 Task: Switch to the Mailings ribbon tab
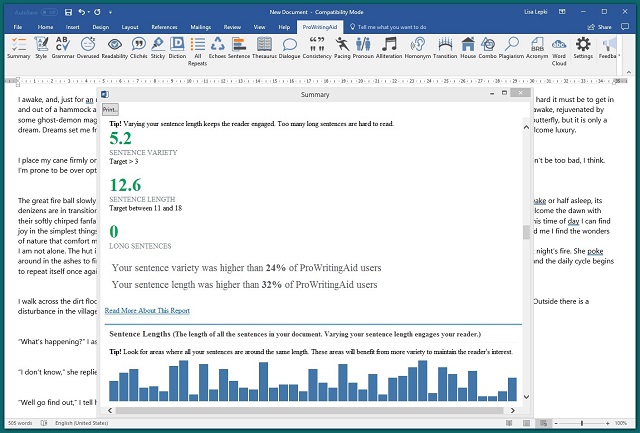point(200,27)
